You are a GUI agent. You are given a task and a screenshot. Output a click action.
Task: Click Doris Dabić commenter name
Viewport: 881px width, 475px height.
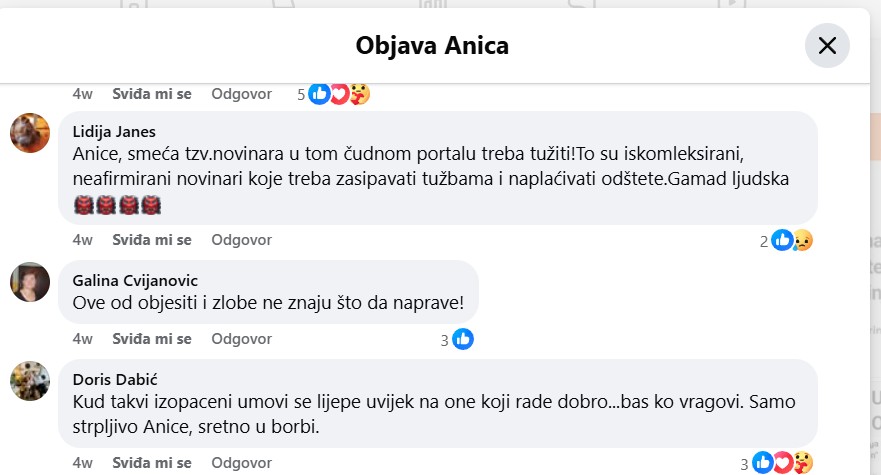click(115, 379)
